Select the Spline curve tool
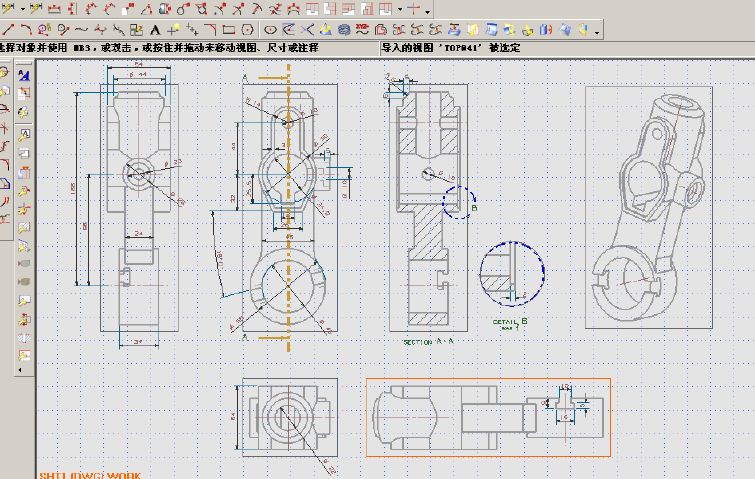The height and width of the screenshot is (479, 755). point(81,30)
